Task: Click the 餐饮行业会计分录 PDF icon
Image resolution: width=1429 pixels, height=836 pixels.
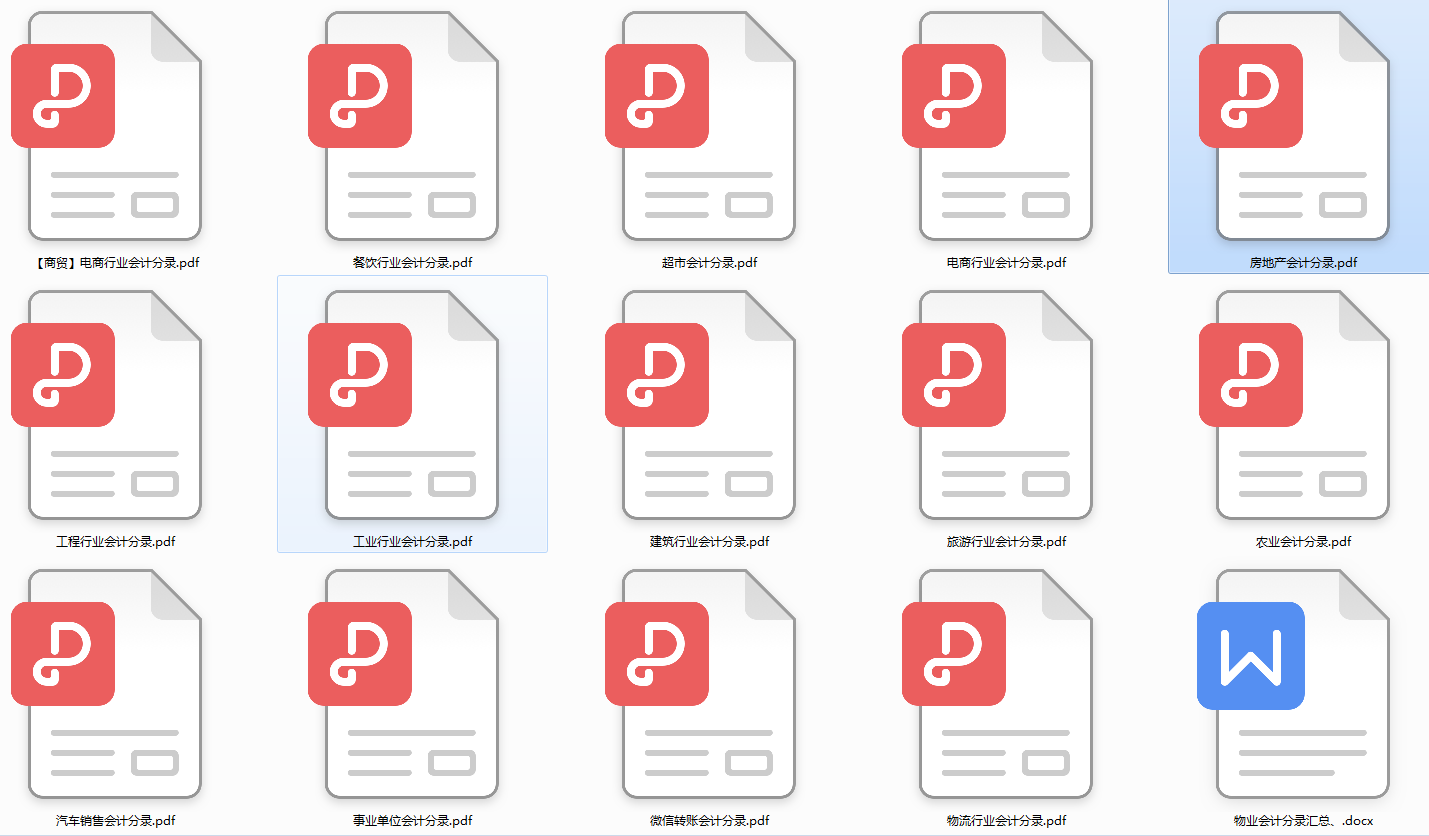Action: click(x=403, y=126)
